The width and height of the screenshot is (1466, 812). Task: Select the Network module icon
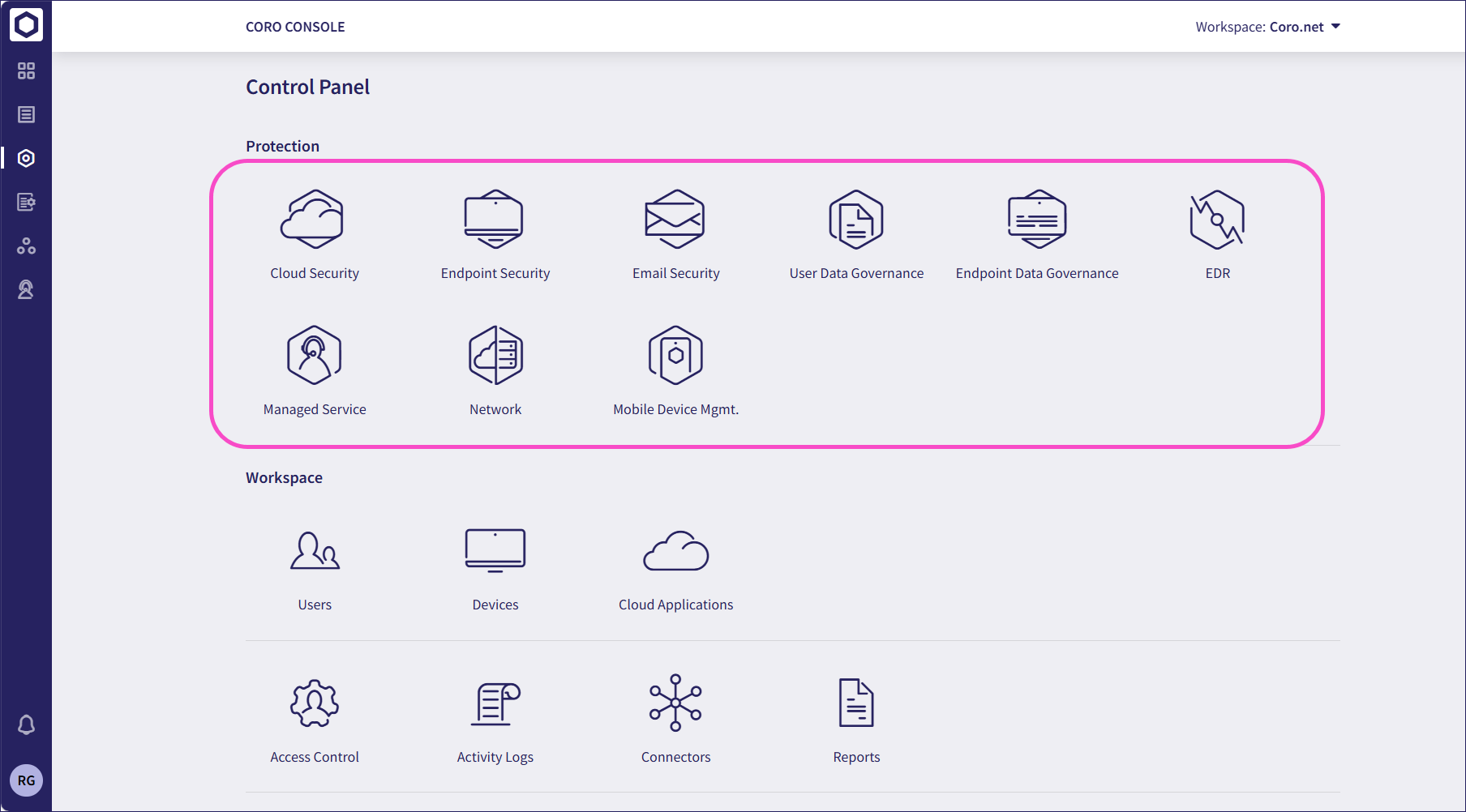[x=495, y=356]
